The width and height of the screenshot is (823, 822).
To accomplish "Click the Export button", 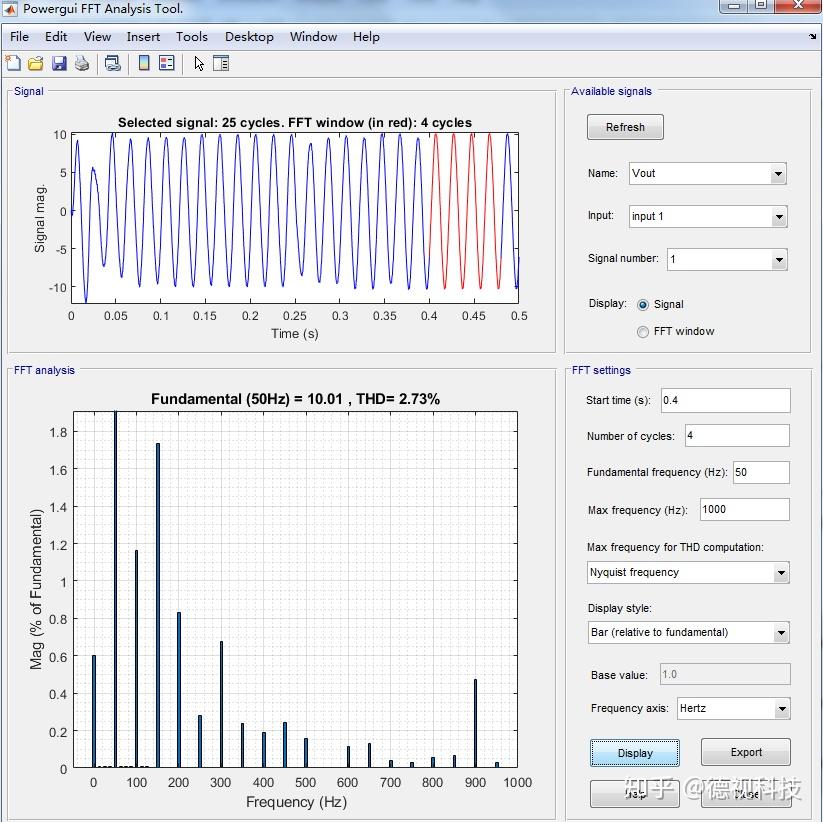I will [745, 752].
